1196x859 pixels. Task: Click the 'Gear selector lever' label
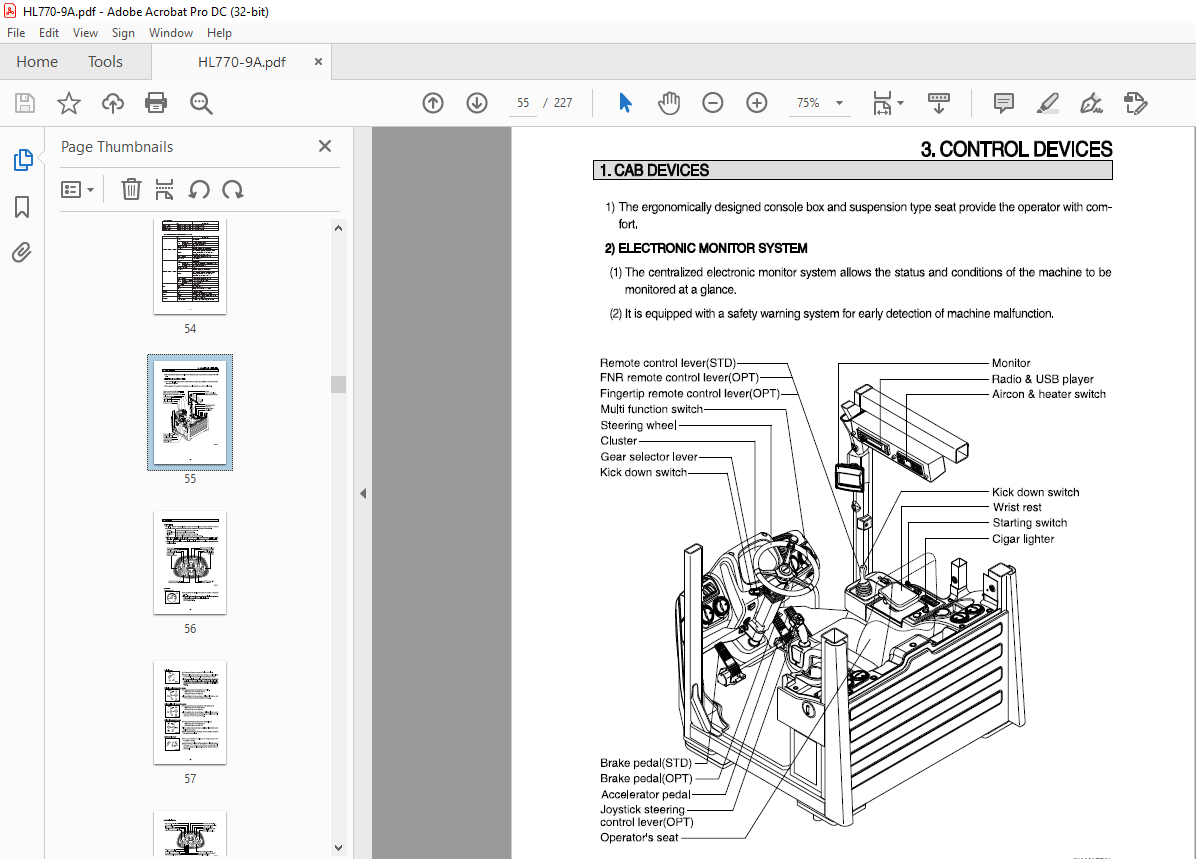pyautogui.click(x=648, y=457)
